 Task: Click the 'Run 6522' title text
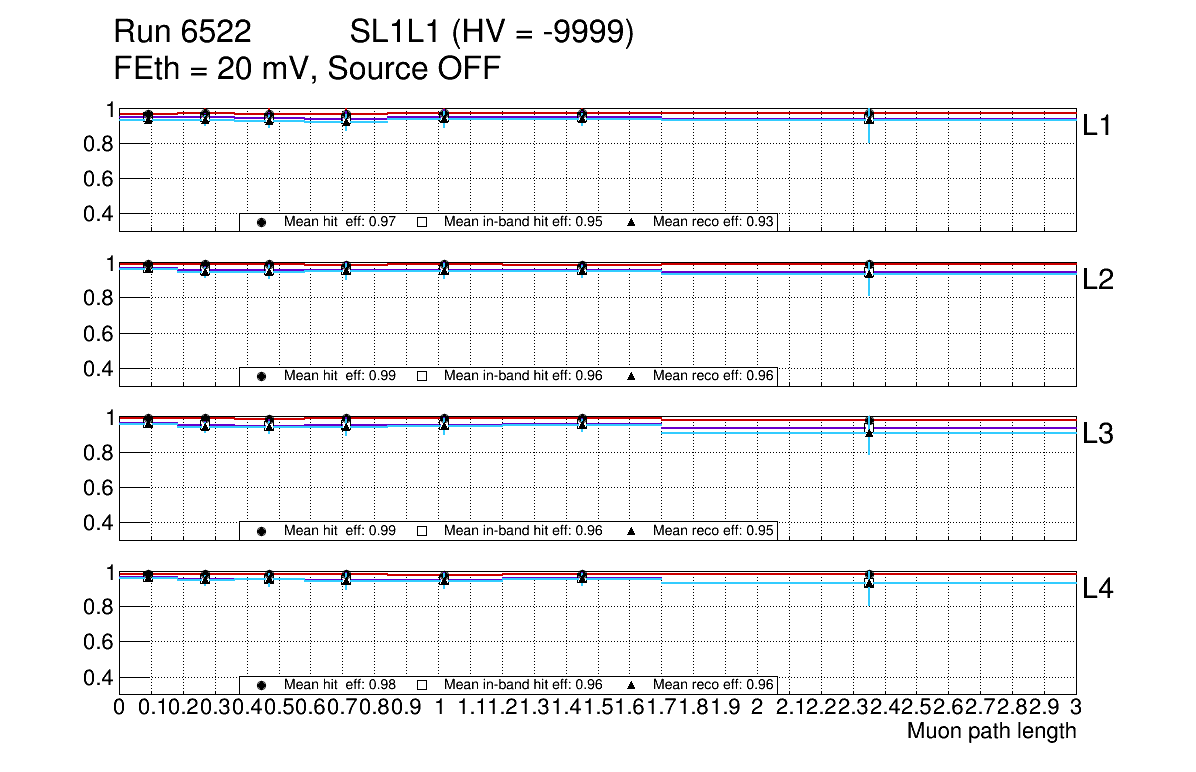coord(182,33)
